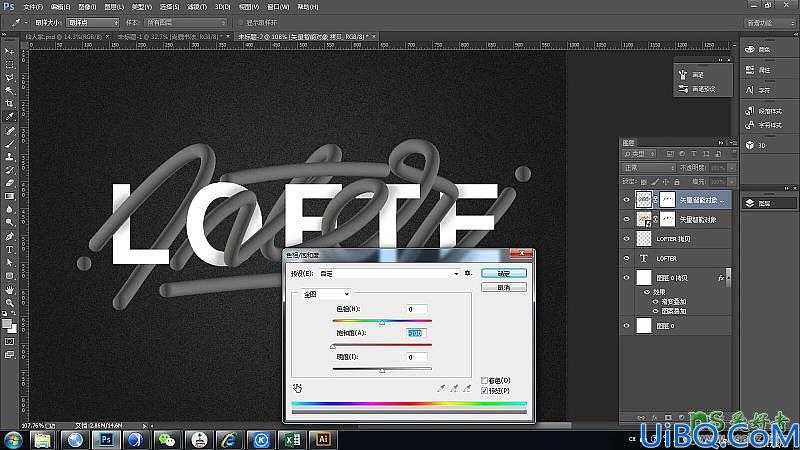Viewport: 800px width, 450px height.
Task: Hide the 图层 0 layer
Action: (x=627, y=326)
